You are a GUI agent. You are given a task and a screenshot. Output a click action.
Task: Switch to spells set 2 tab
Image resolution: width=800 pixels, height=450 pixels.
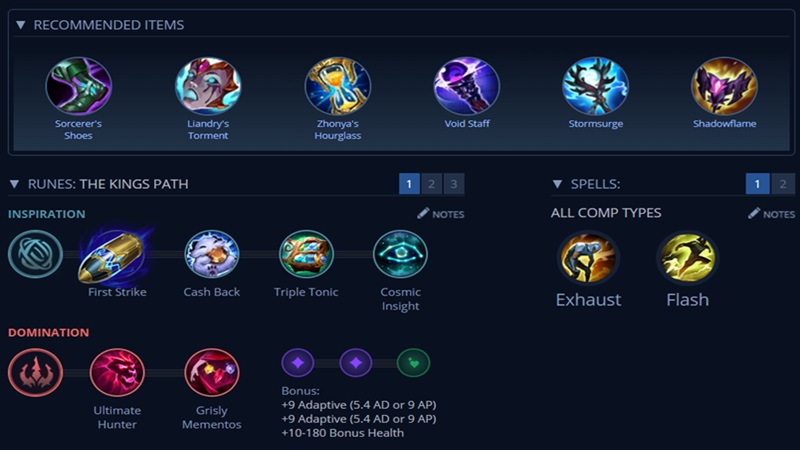click(x=783, y=184)
